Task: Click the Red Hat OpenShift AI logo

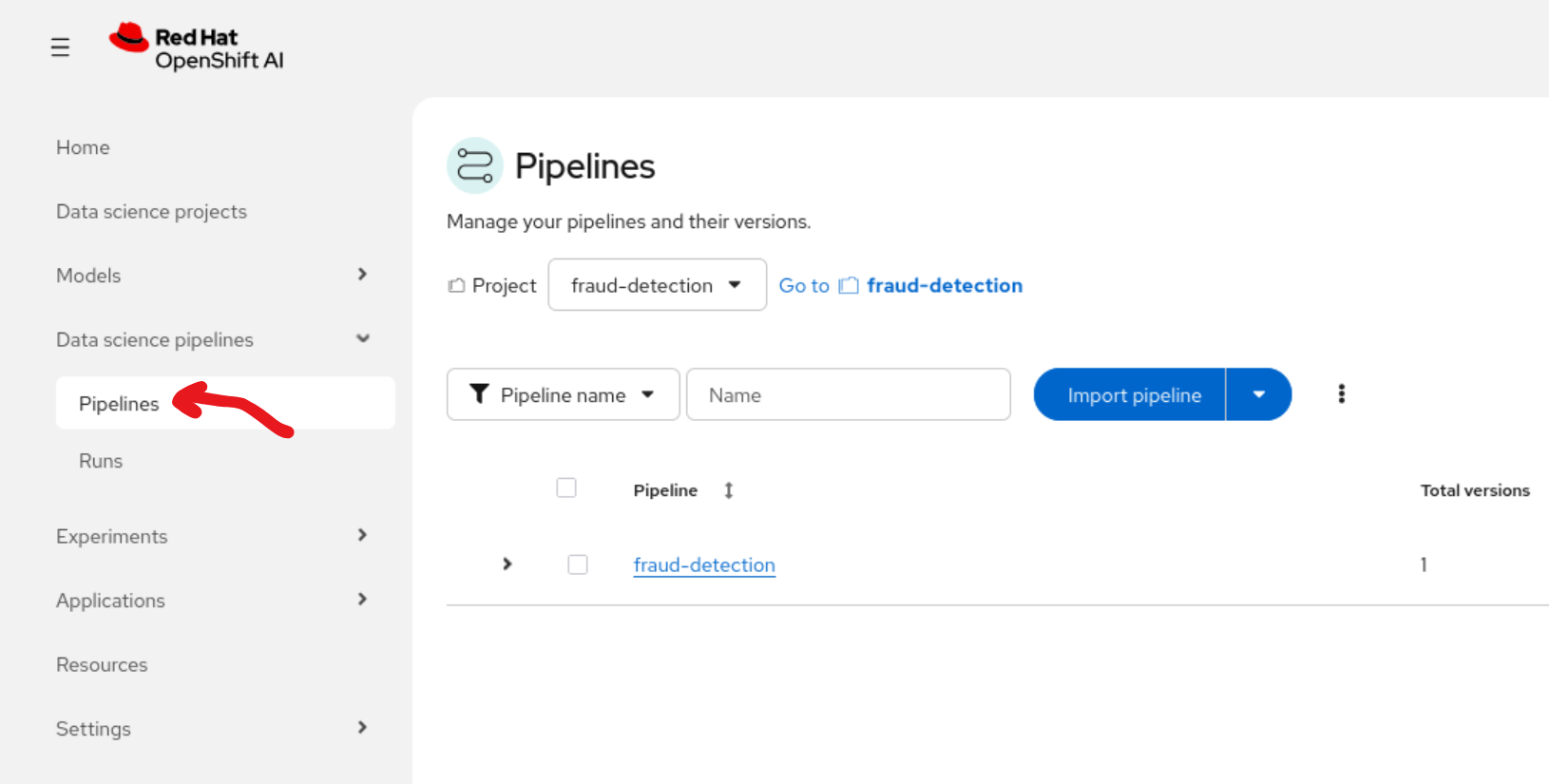Action: 197,48
